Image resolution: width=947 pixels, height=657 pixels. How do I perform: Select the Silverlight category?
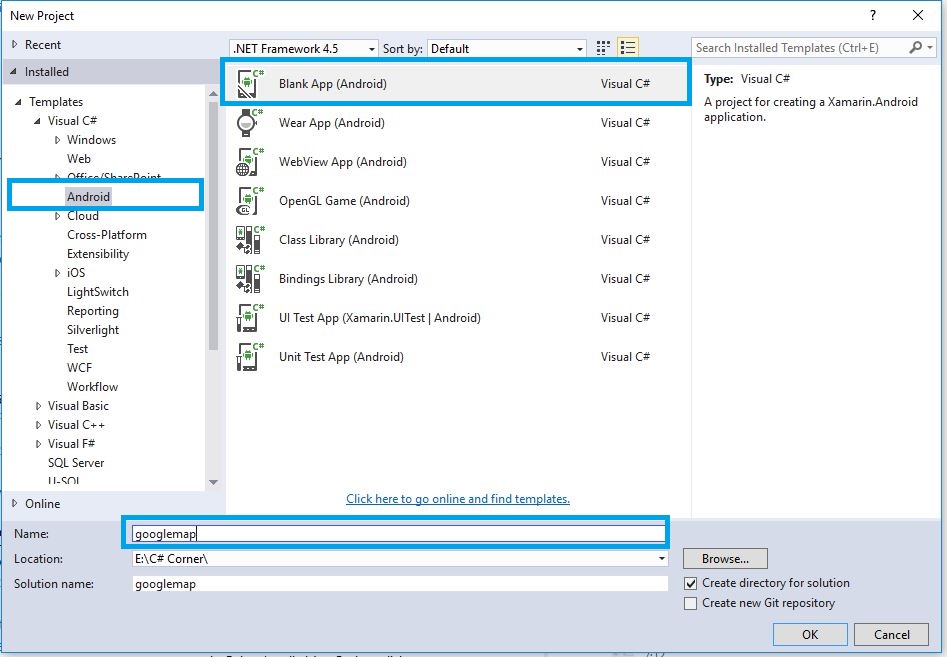click(92, 330)
